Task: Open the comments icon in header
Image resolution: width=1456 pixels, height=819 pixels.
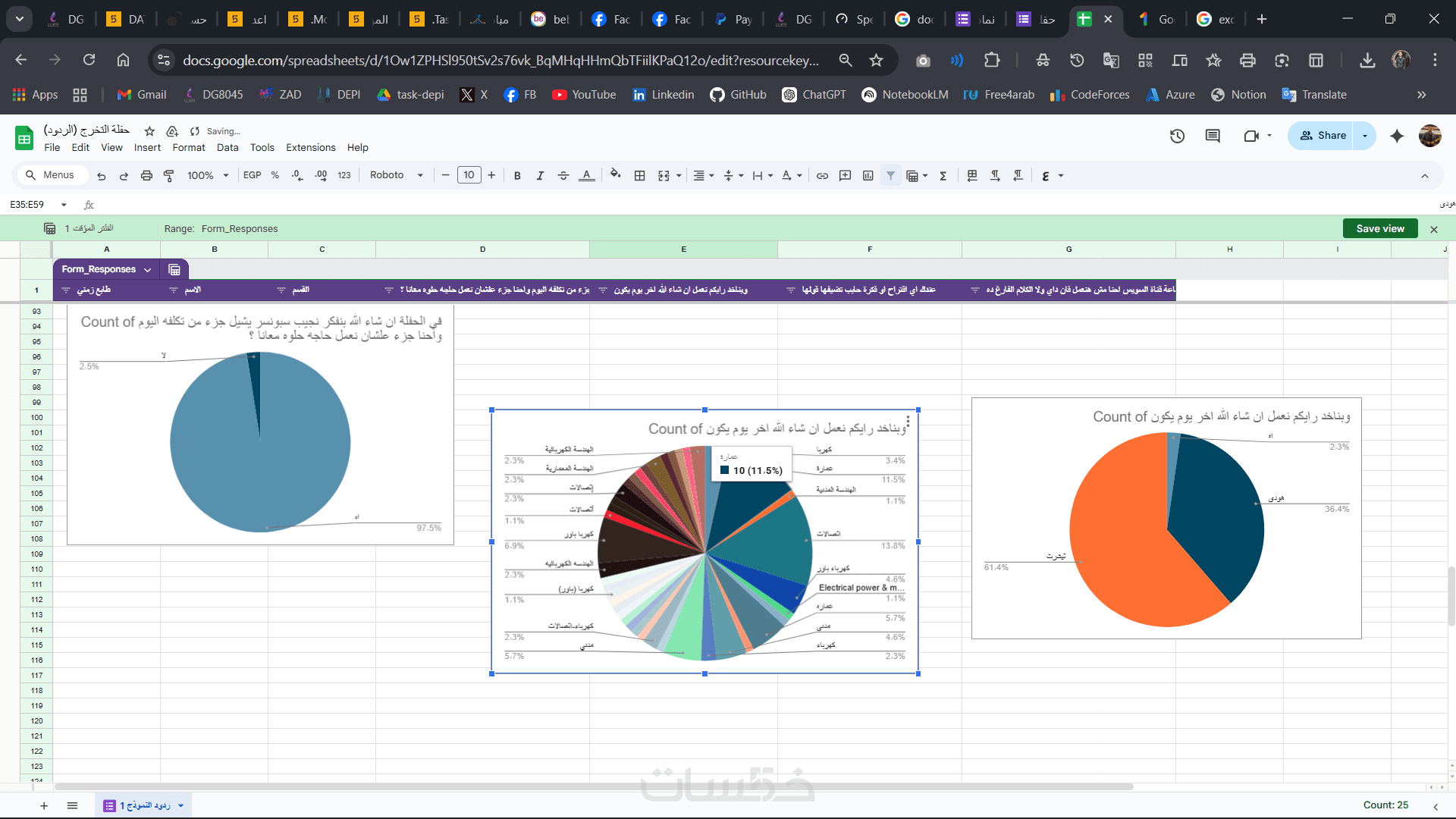Action: [x=1213, y=136]
